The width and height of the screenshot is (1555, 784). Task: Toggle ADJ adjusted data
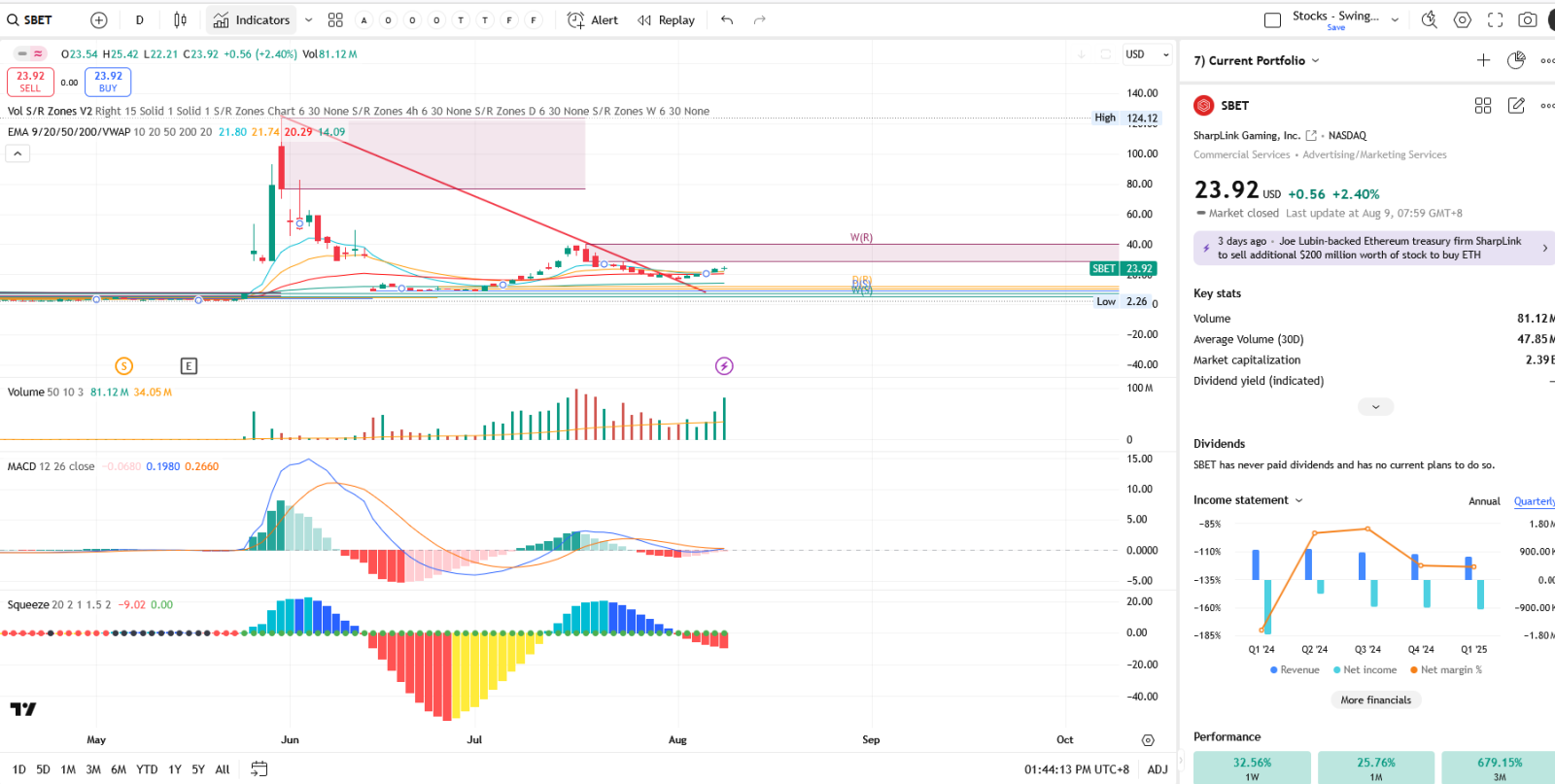coord(1158,769)
